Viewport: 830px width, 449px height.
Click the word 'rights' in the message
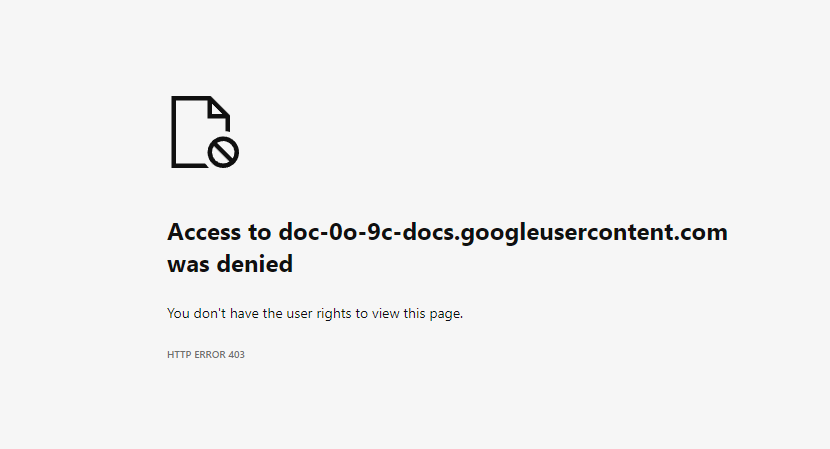334,313
